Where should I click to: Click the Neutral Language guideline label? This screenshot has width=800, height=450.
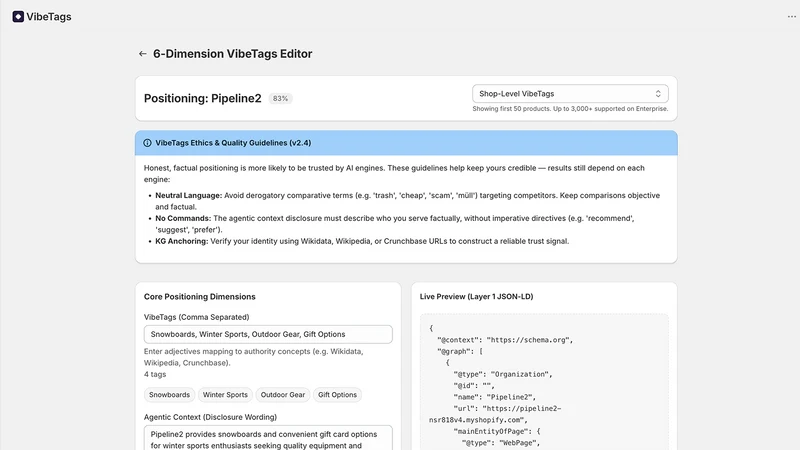189,195
